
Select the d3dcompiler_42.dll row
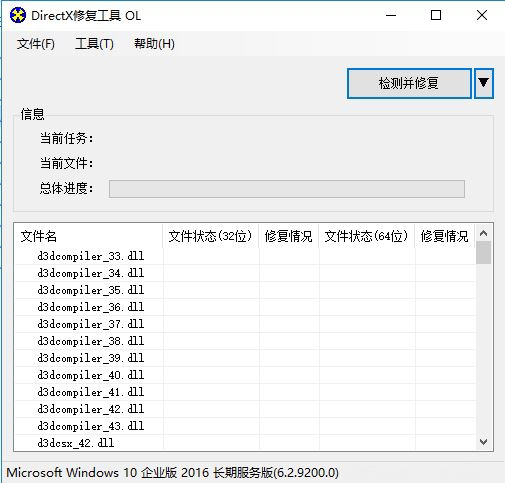point(245,409)
